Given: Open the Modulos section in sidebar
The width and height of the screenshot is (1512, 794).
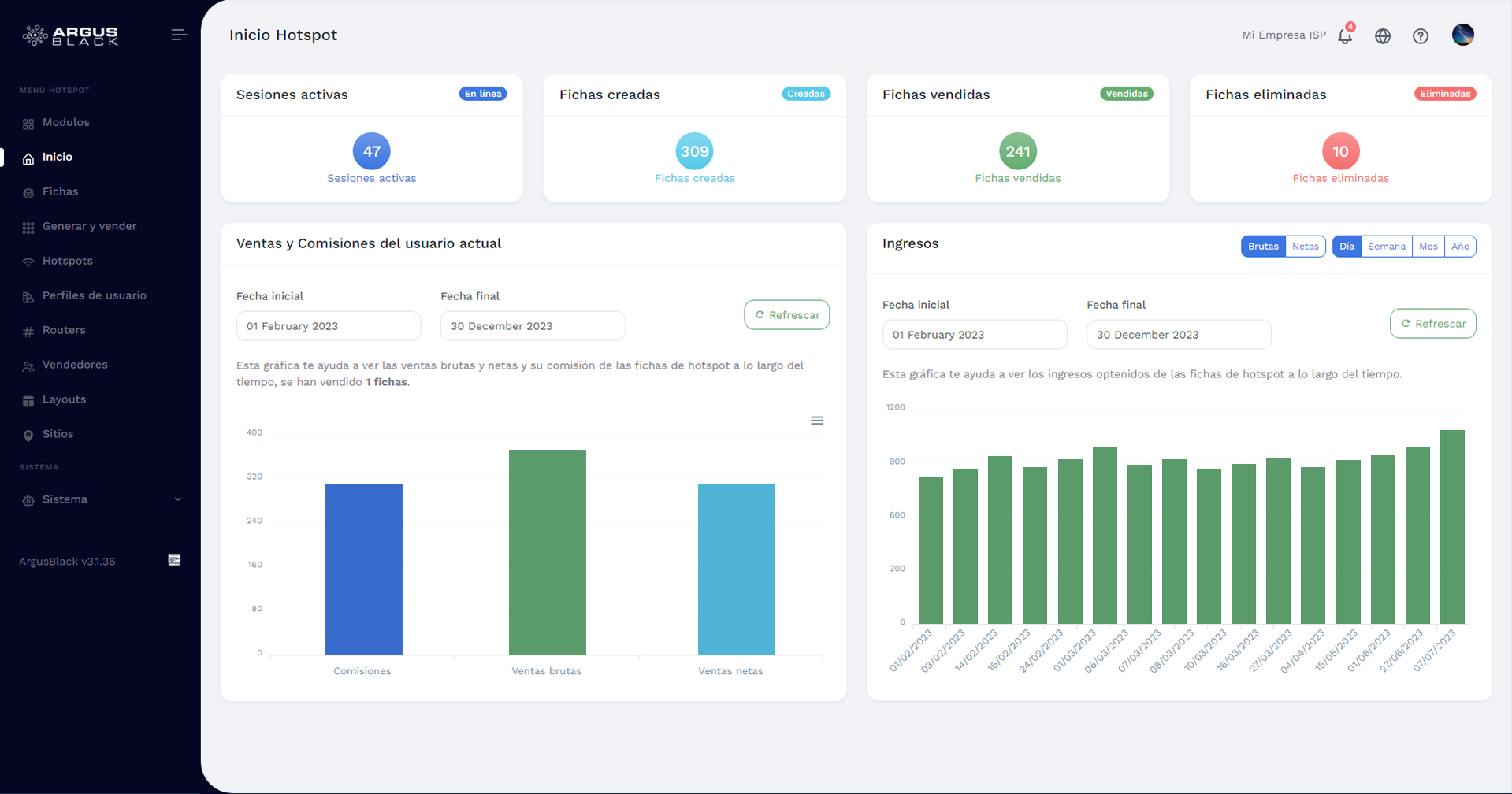Looking at the screenshot, I should click(65, 122).
